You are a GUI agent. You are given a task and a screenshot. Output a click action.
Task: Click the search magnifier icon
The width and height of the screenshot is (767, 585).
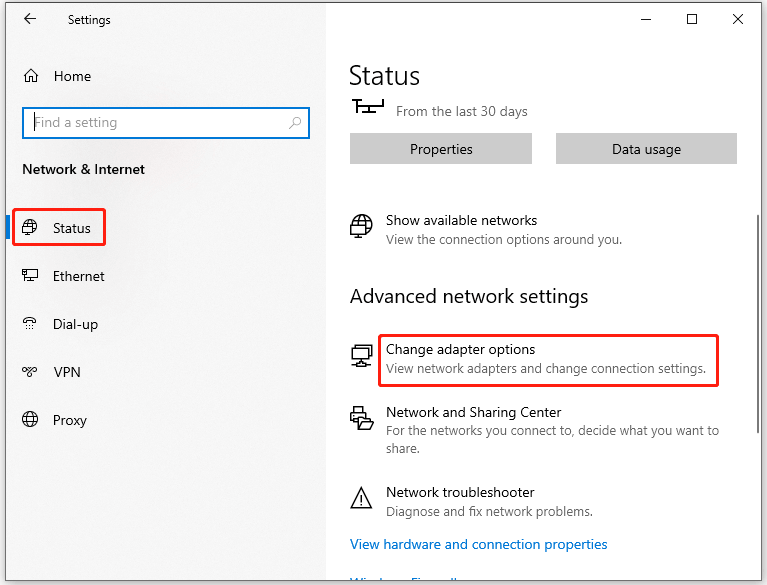(x=295, y=123)
